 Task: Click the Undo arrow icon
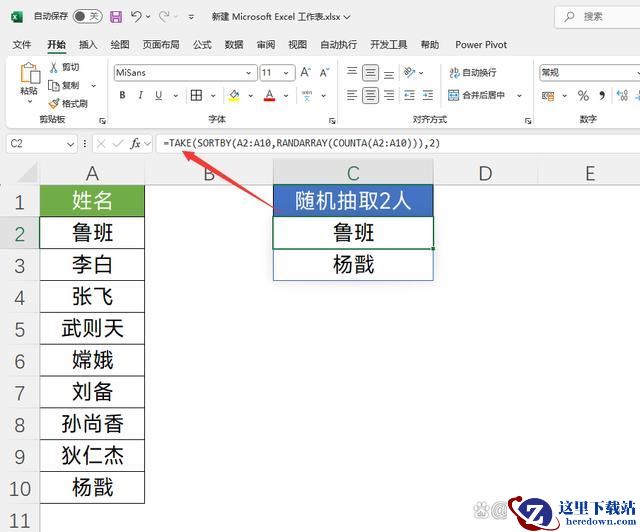[x=136, y=16]
